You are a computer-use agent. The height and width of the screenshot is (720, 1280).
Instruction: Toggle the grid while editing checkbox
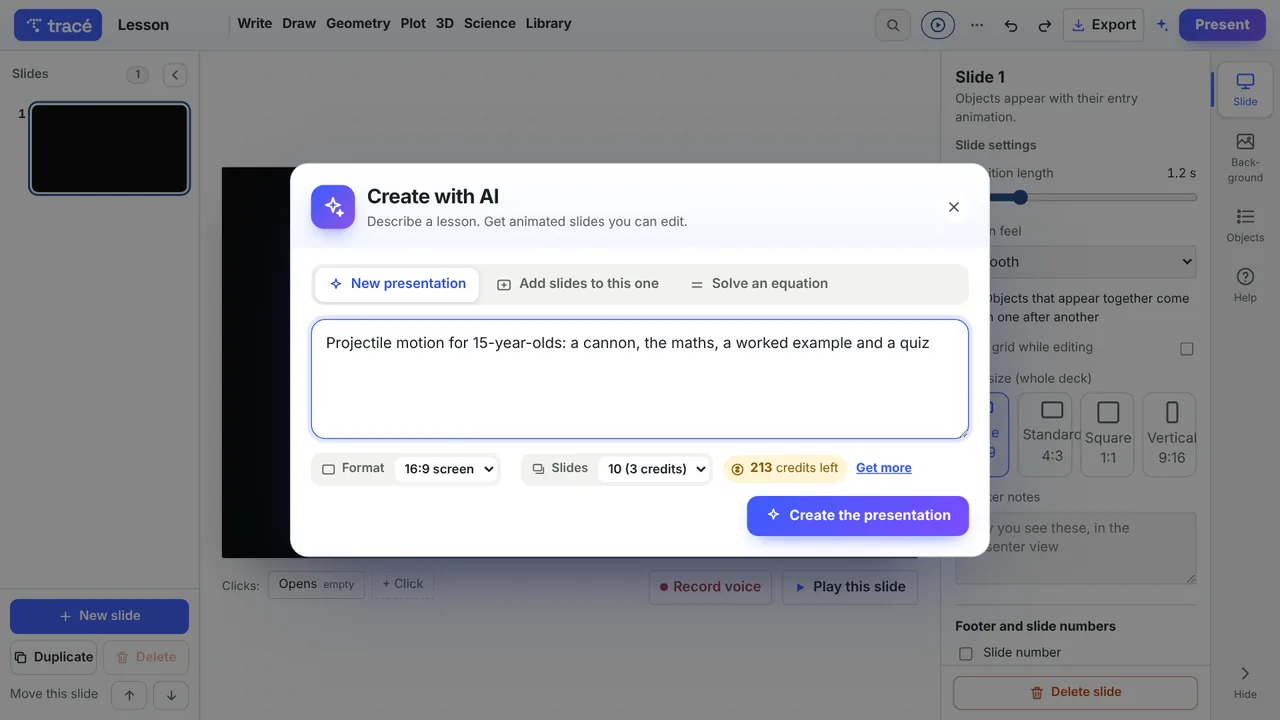1187,349
